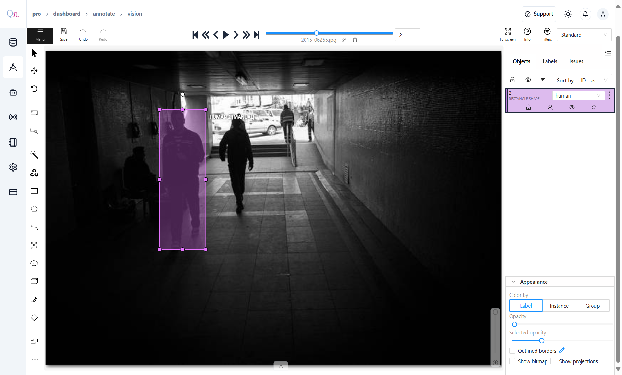Click the dashboard breadcrumb link
This screenshot has height=375, width=622.
point(67,14)
